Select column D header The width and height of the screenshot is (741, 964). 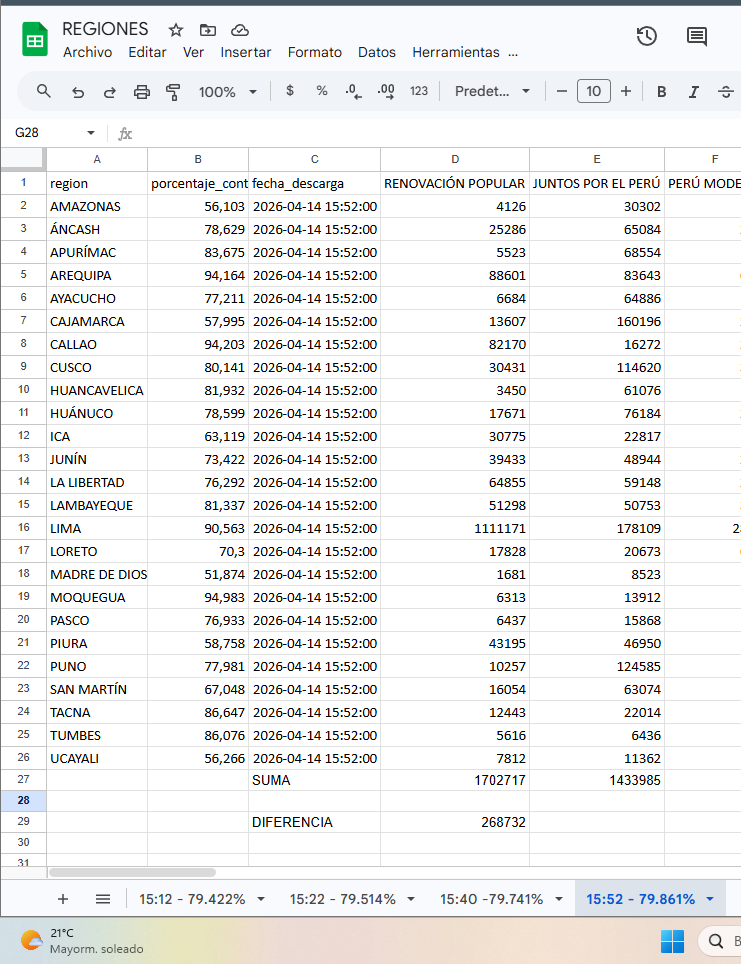[x=455, y=159]
